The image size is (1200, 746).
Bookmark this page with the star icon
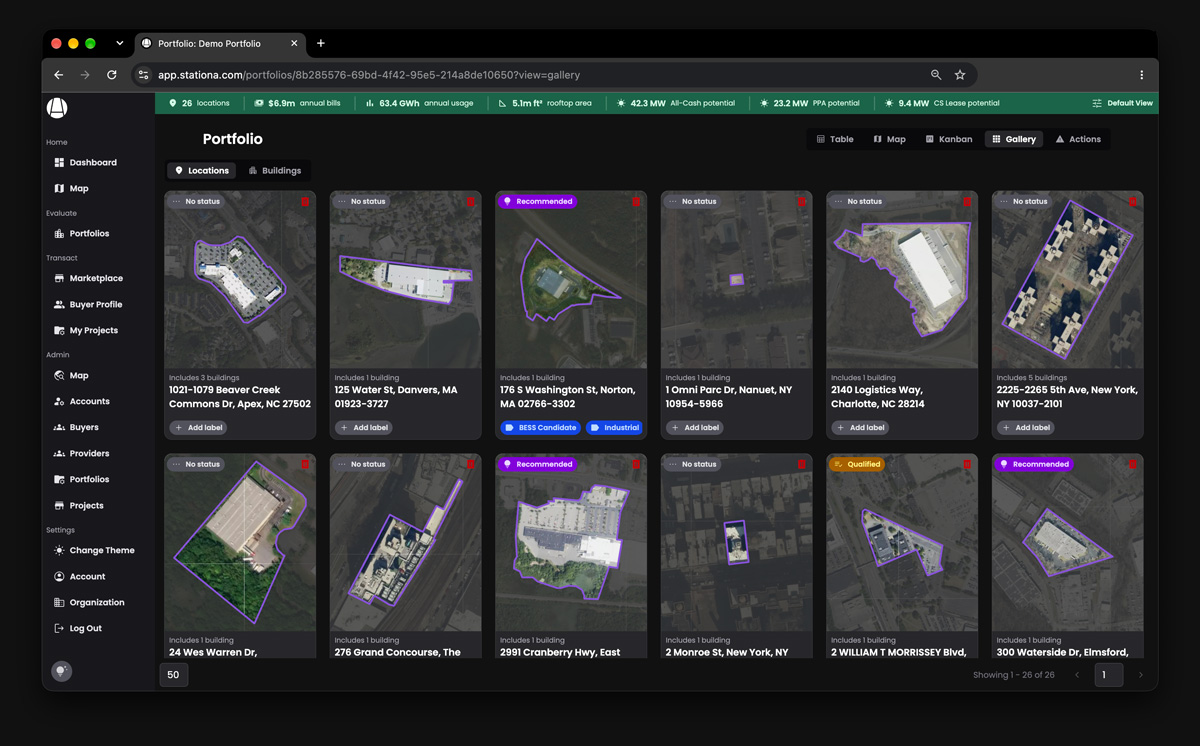tap(960, 75)
